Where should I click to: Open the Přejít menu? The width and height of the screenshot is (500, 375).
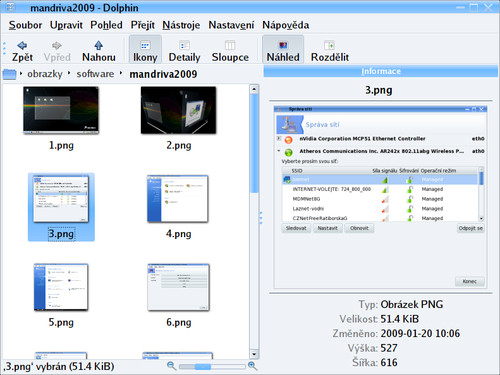pyautogui.click(x=142, y=25)
